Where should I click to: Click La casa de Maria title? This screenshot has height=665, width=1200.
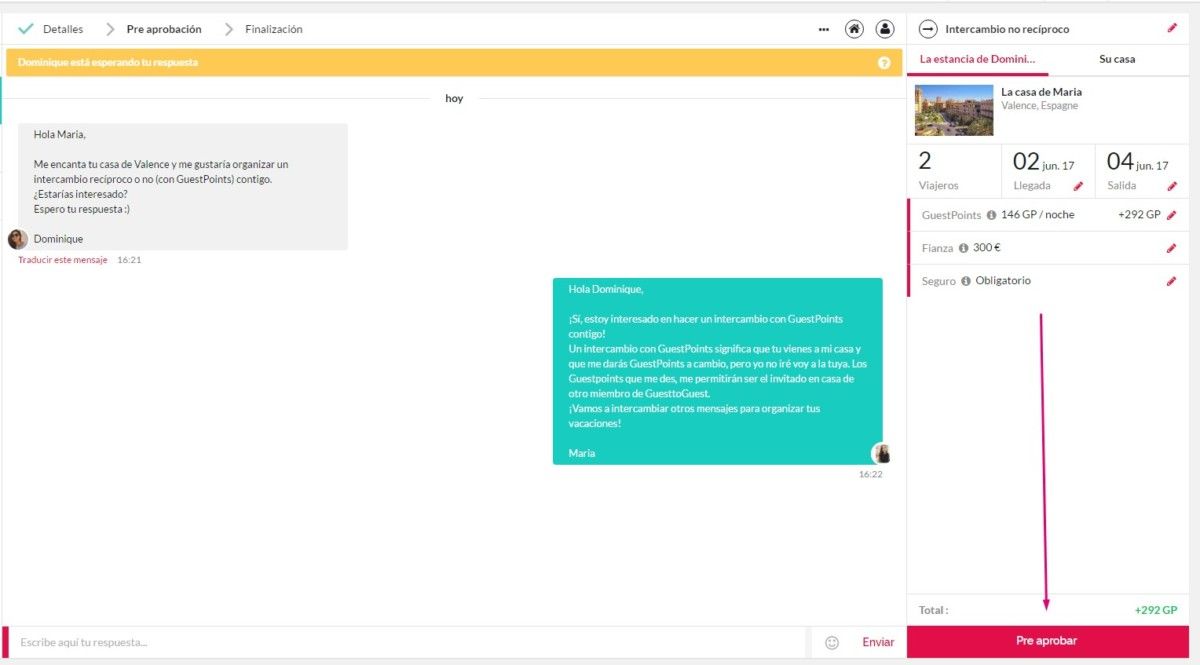pyautogui.click(x=1041, y=92)
